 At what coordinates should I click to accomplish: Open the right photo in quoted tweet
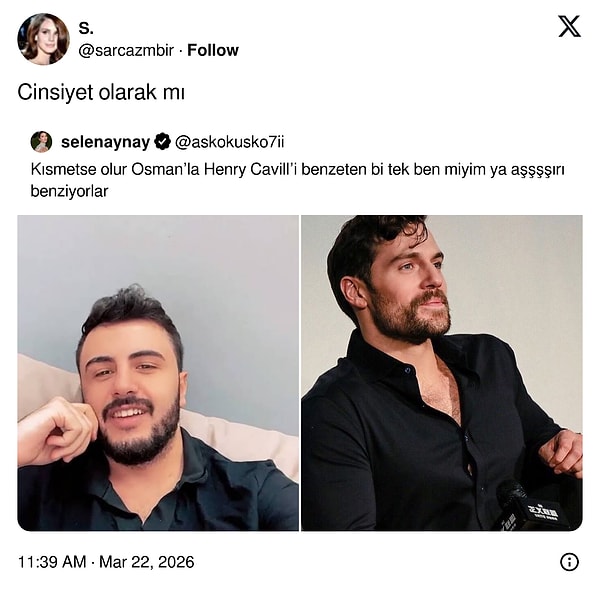pos(441,372)
